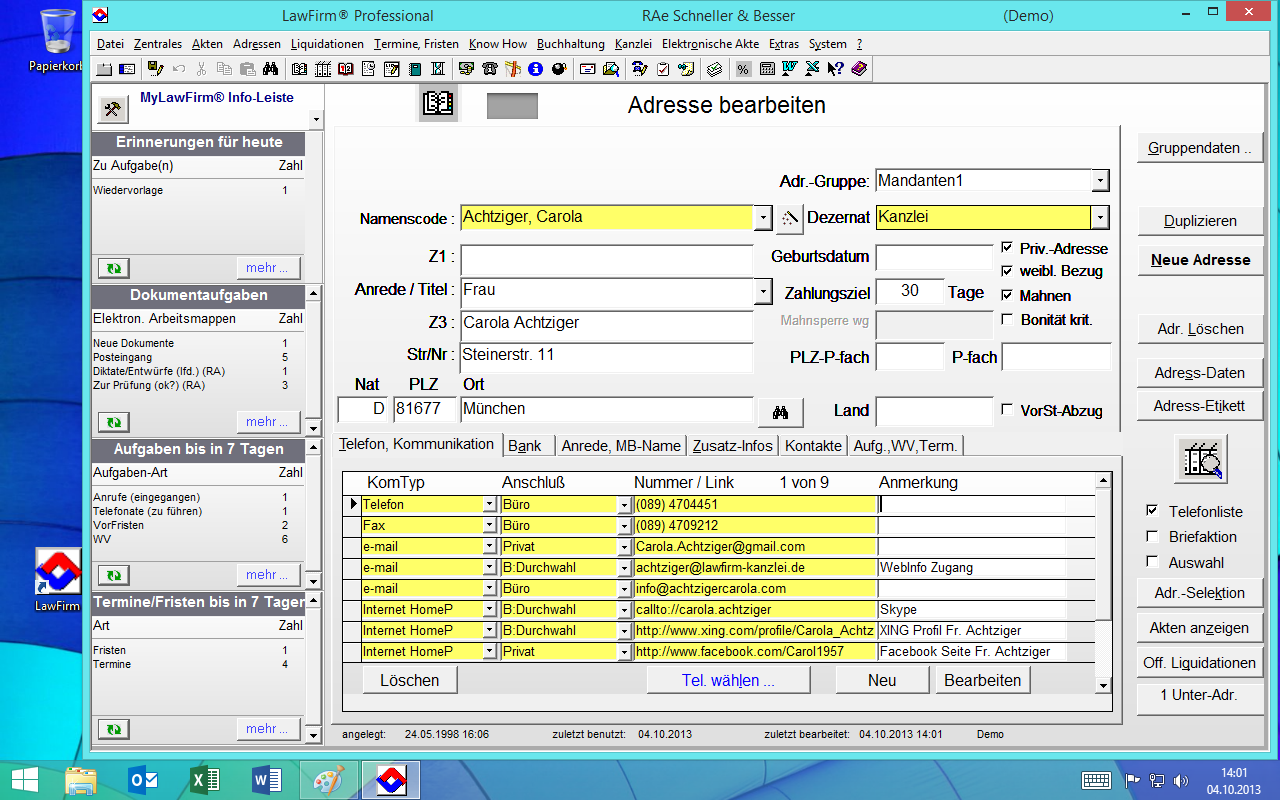Image resolution: width=1280 pixels, height=800 pixels.
Task: Enable the Bonität krit. checkbox
Action: (1008, 320)
